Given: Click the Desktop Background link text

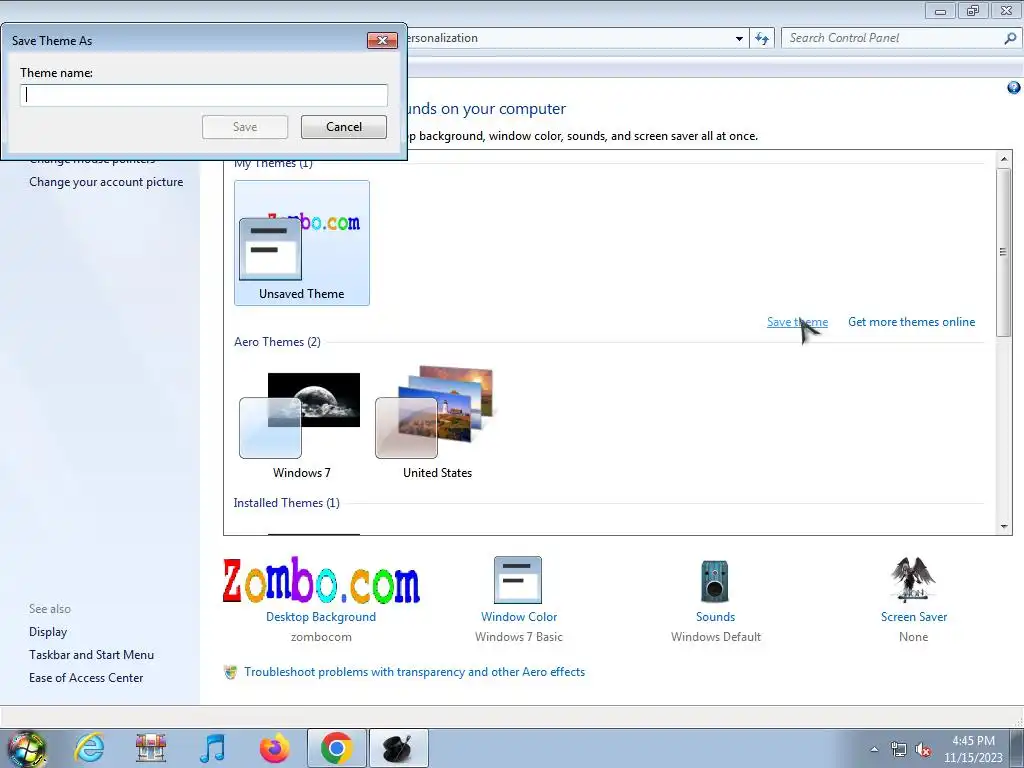Looking at the screenshot, I should (321, 616).
